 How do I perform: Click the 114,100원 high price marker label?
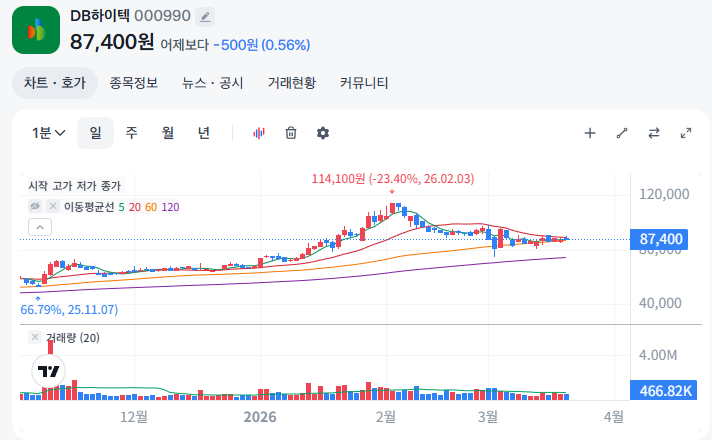point(393,179)
